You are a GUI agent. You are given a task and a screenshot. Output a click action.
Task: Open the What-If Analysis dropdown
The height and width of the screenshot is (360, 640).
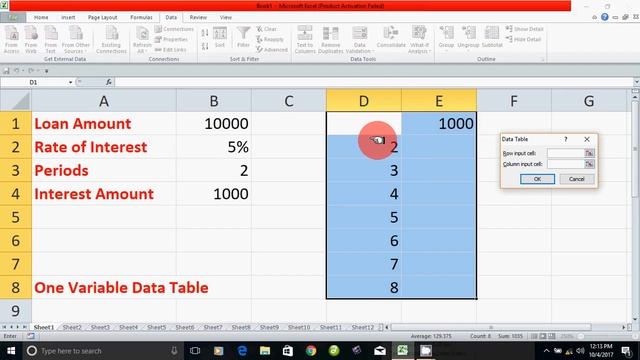click(x=419, y=39)
